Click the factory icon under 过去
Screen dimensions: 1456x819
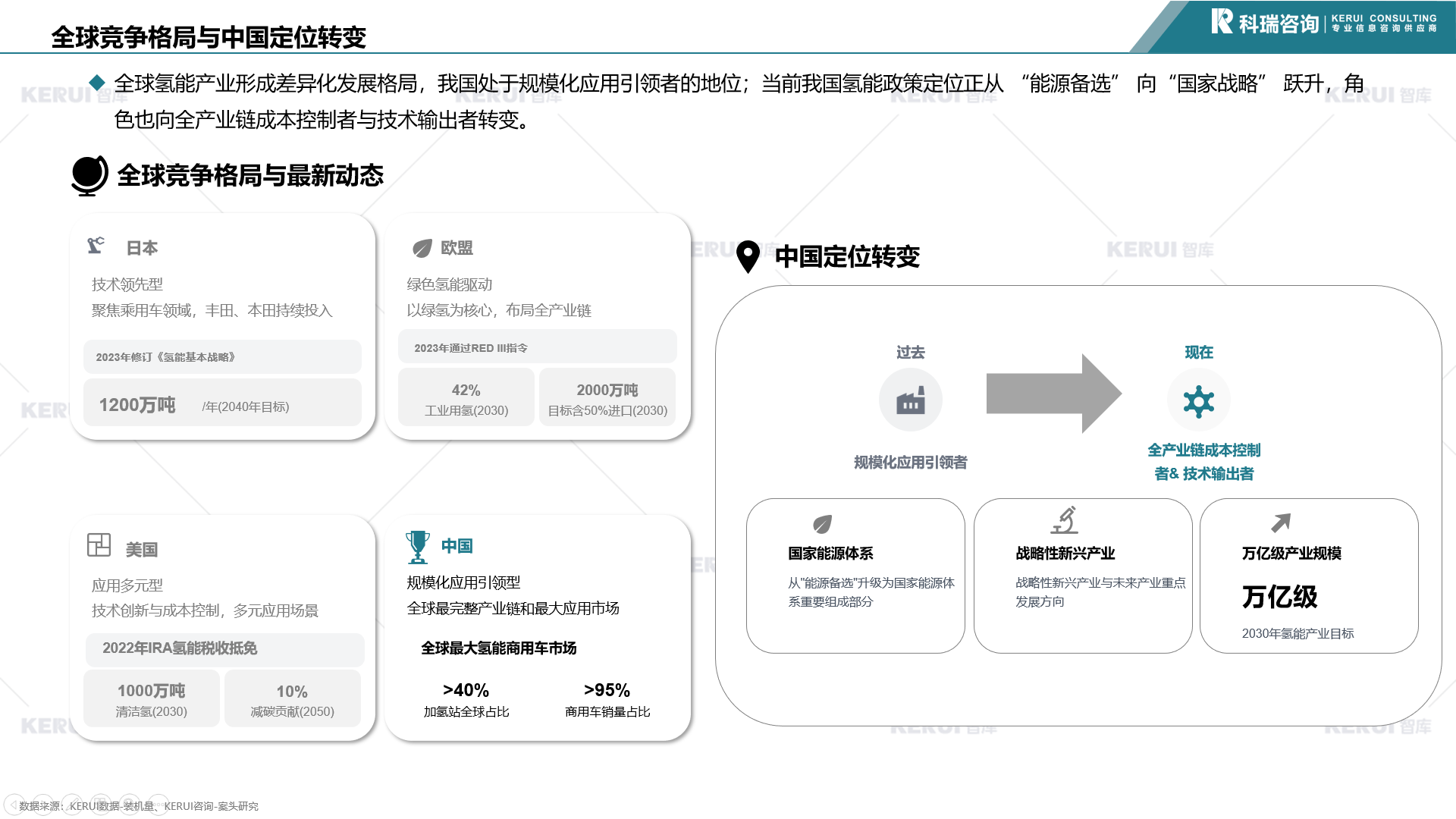[x=910, y=400]
